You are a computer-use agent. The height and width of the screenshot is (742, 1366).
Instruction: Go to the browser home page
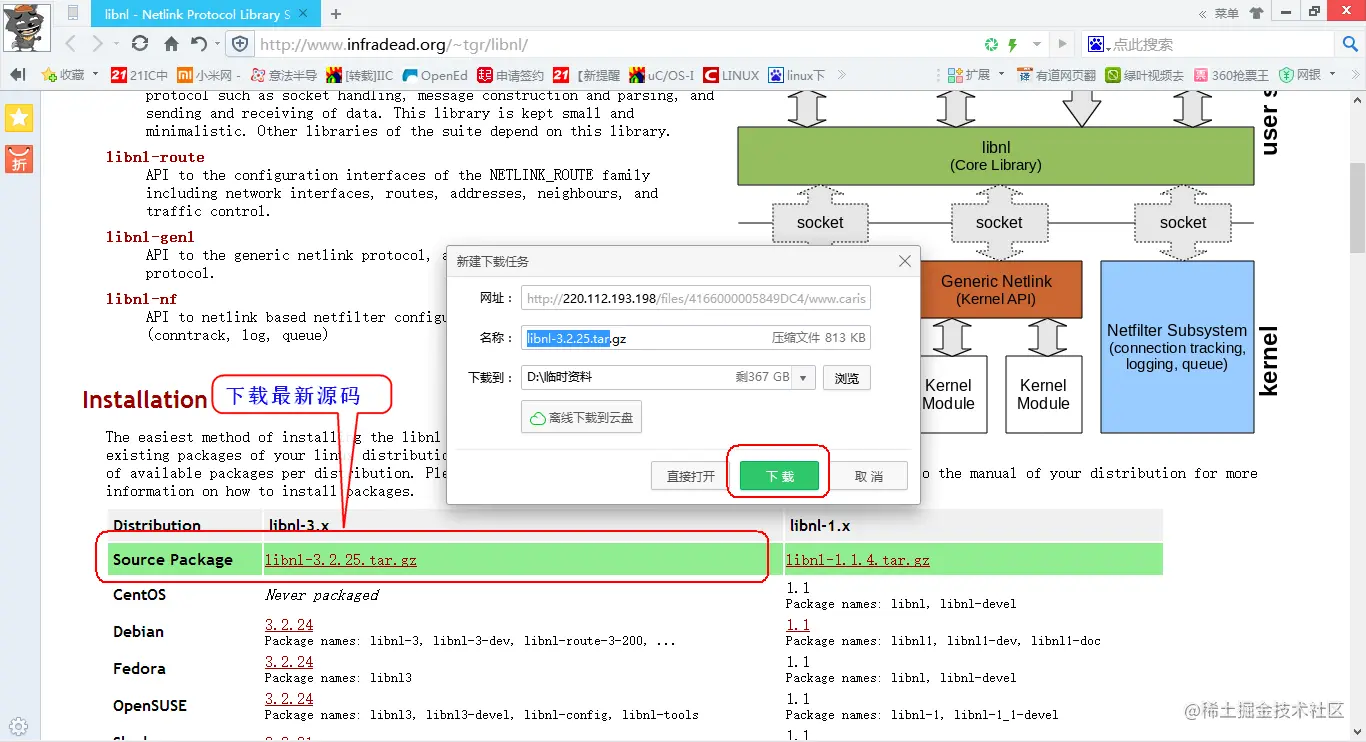(171, 44)
